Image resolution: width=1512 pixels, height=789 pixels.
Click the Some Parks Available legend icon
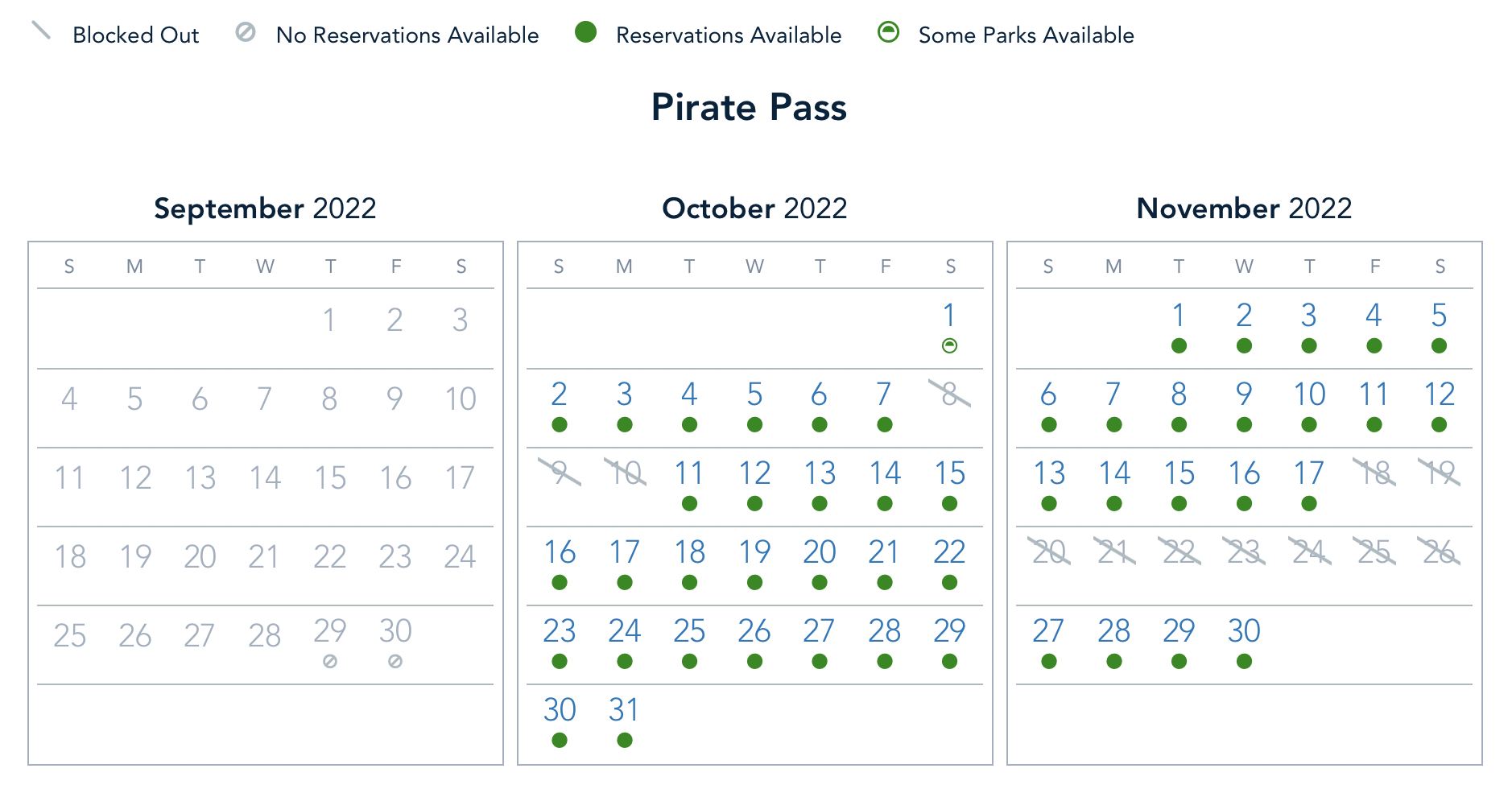pyautogui.click(x=888, y=32)
